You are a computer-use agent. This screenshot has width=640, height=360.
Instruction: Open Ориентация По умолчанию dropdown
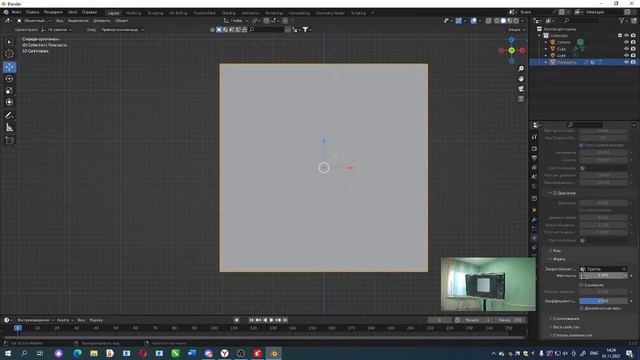(x=57, y=30)
